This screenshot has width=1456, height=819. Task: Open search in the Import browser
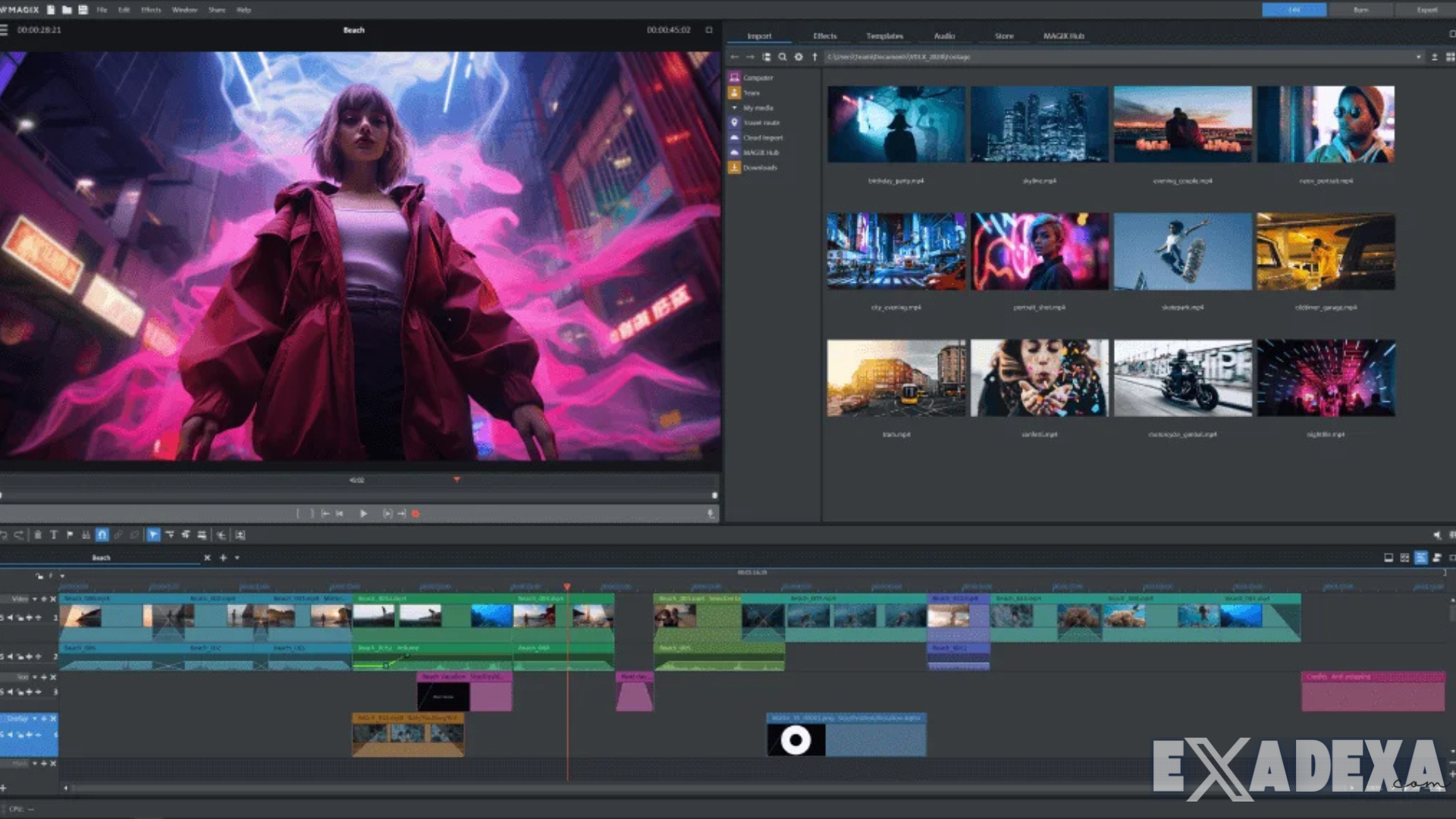[783, 57]
